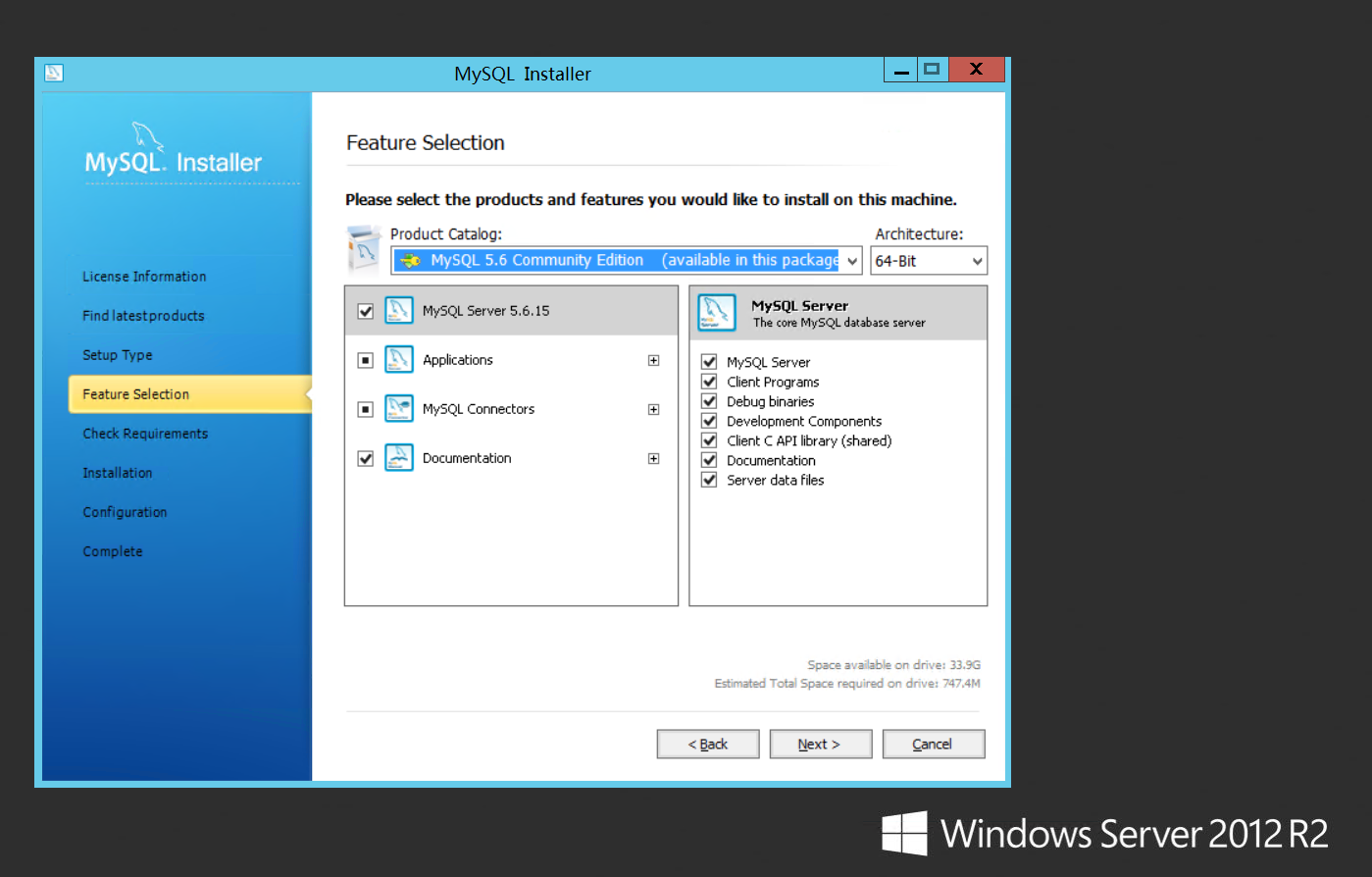The image size is (1372, 877).
Task: Uncheck the Debug binaries feature checkbox
Action: click(x=709, y=401)
